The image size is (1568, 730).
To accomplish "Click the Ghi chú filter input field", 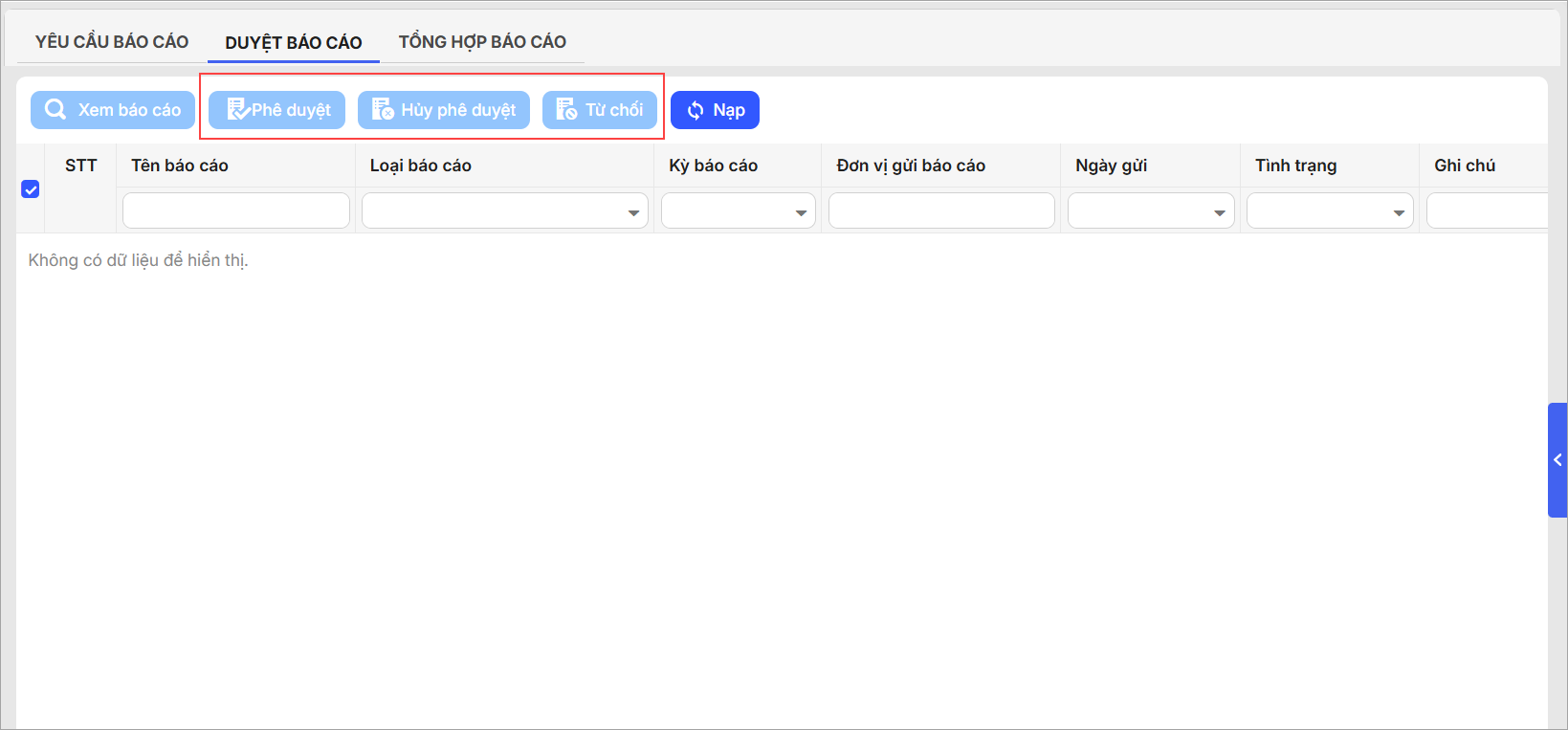I will [x=1486, y=210].
